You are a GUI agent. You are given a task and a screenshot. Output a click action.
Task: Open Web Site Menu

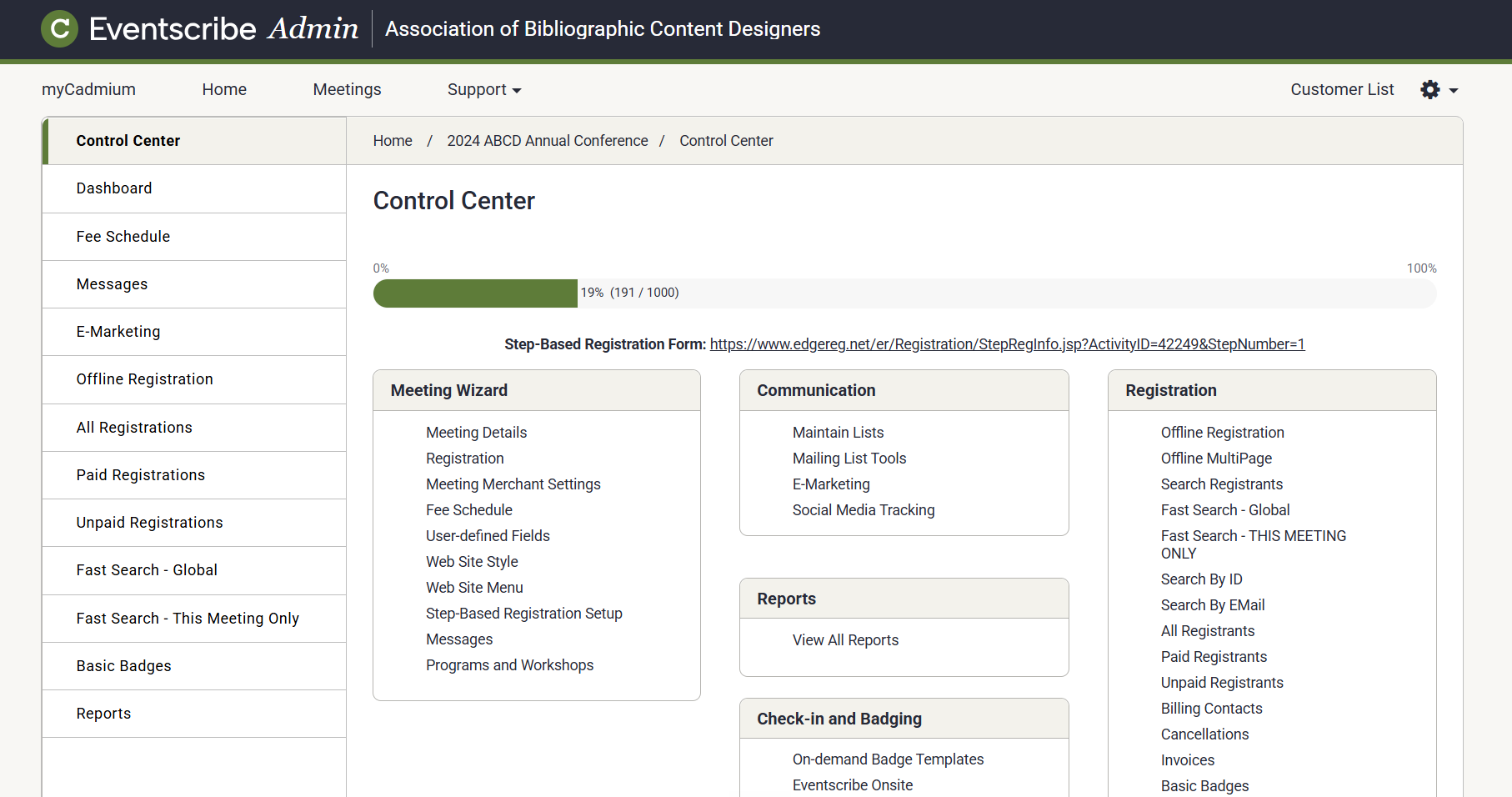click(474, 588)
